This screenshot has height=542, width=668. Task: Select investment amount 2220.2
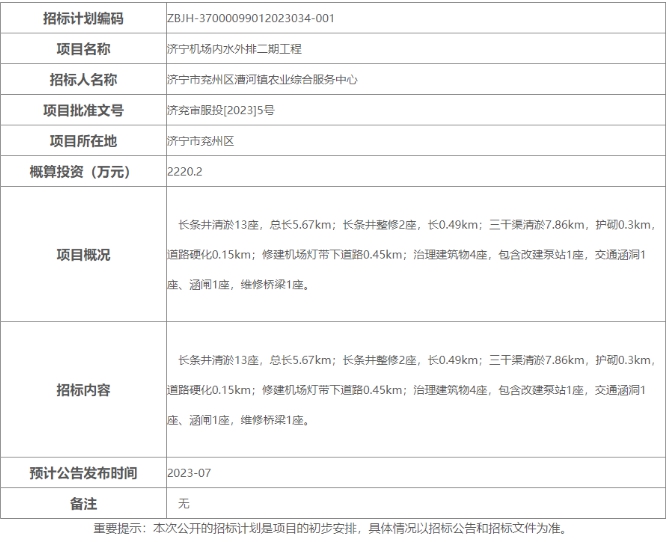pyautogui.click(x=185, y=172)
